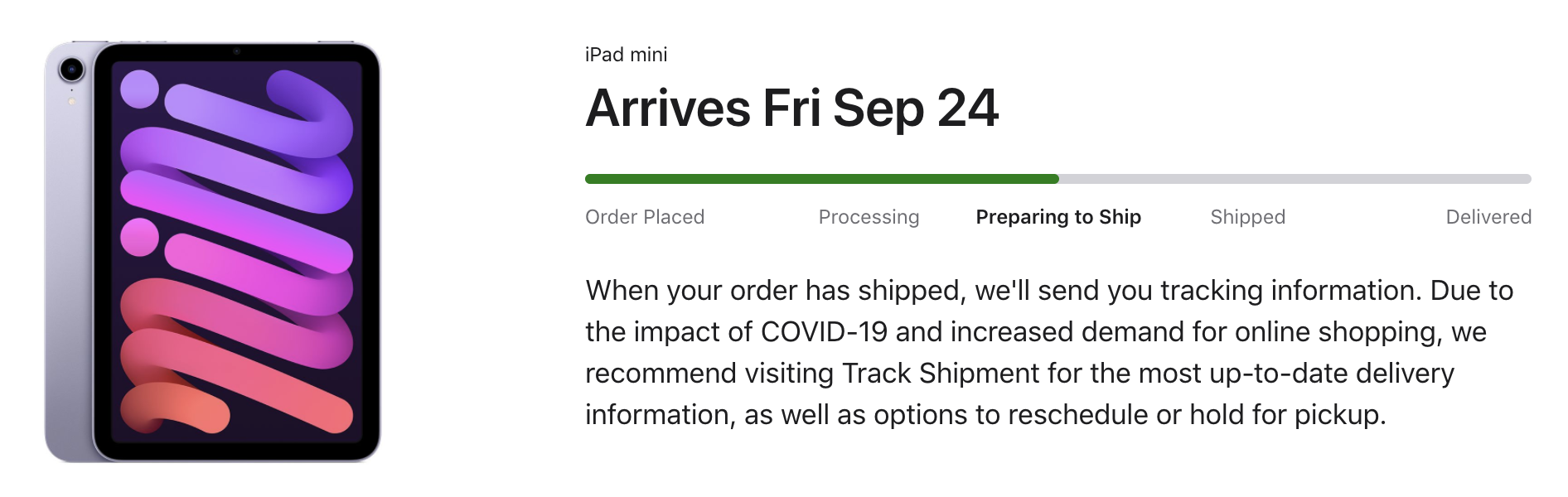Click the small flash dot below rear camera
1568x497 pixels.
click(x=72, y=102)
